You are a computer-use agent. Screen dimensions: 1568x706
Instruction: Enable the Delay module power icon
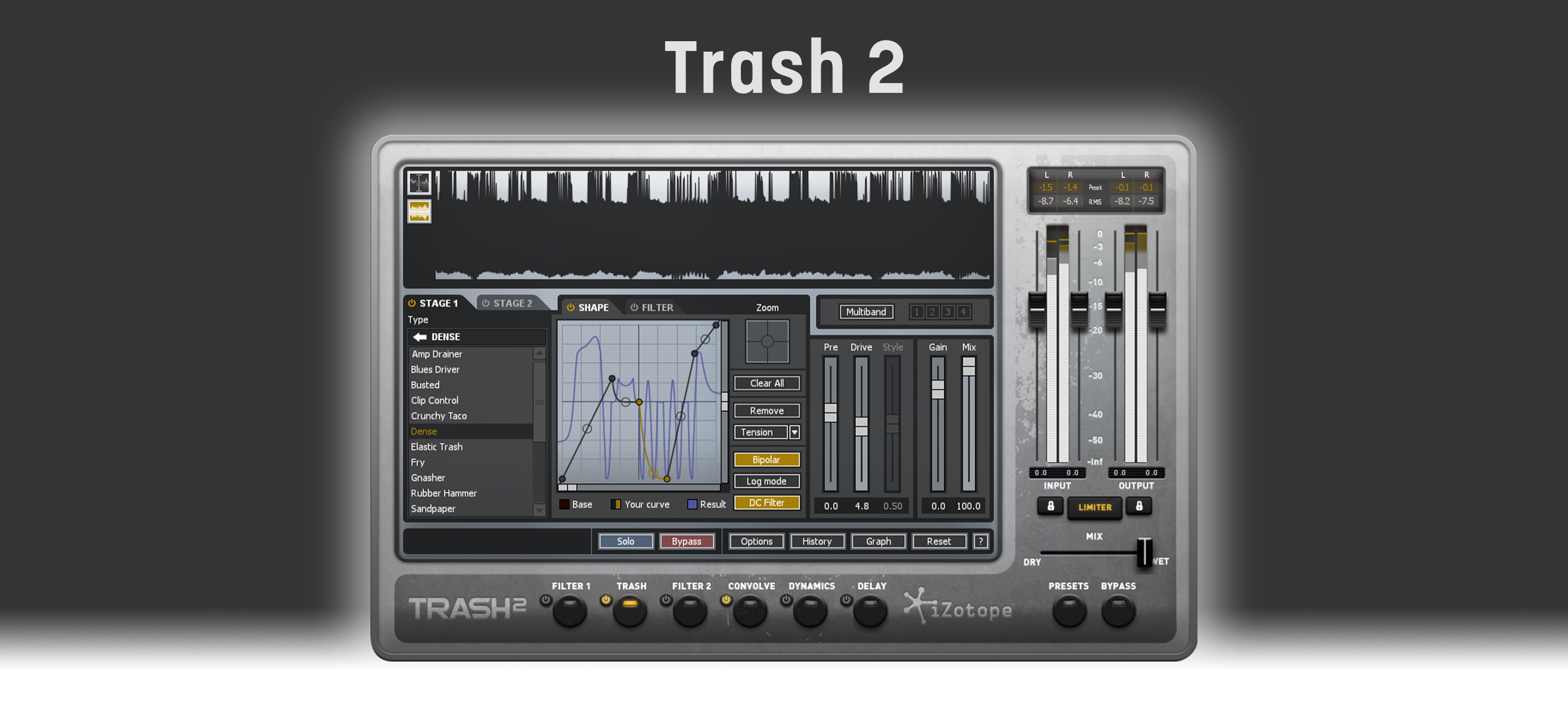click(846, 599)
